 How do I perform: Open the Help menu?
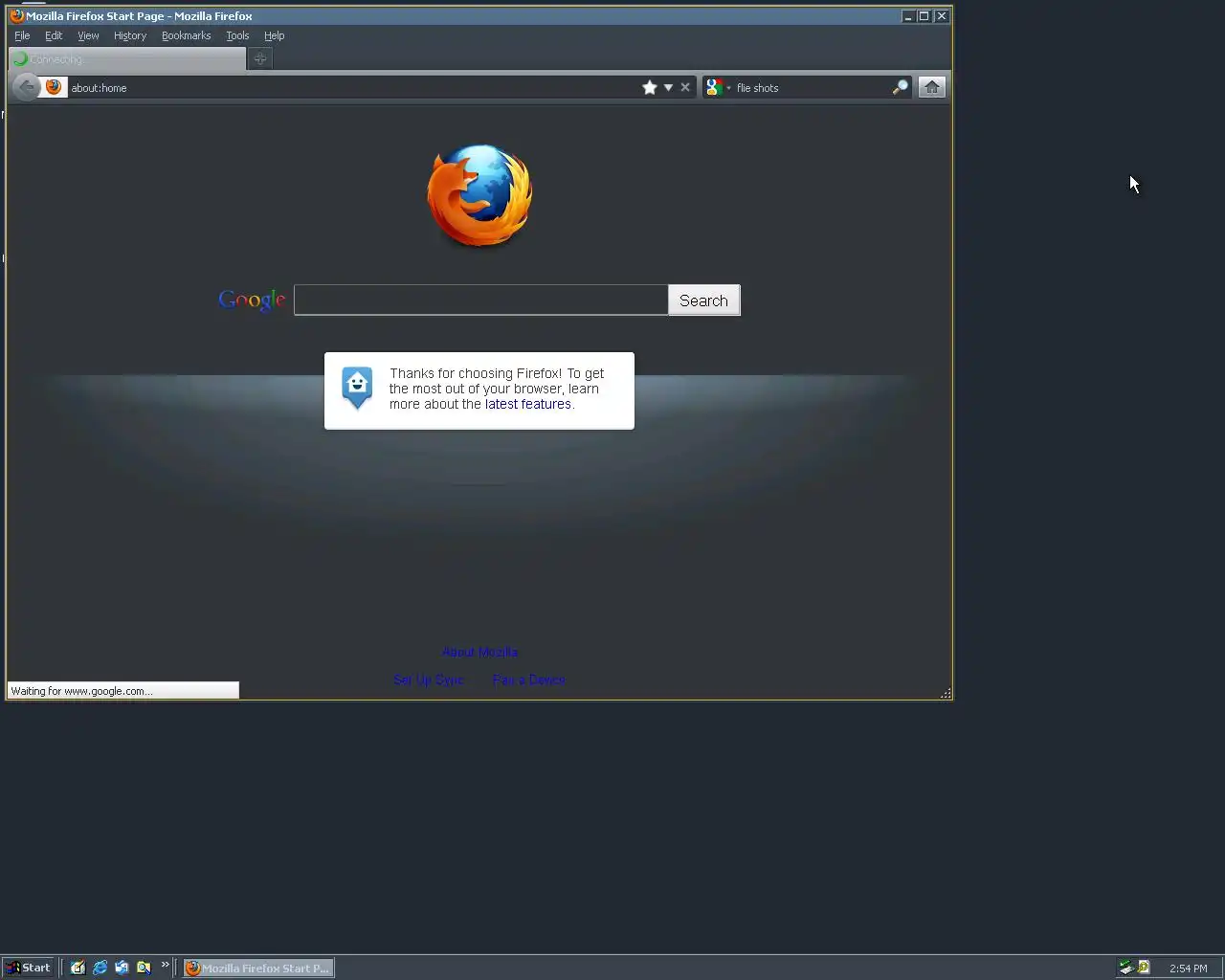(x=275, y=35)
